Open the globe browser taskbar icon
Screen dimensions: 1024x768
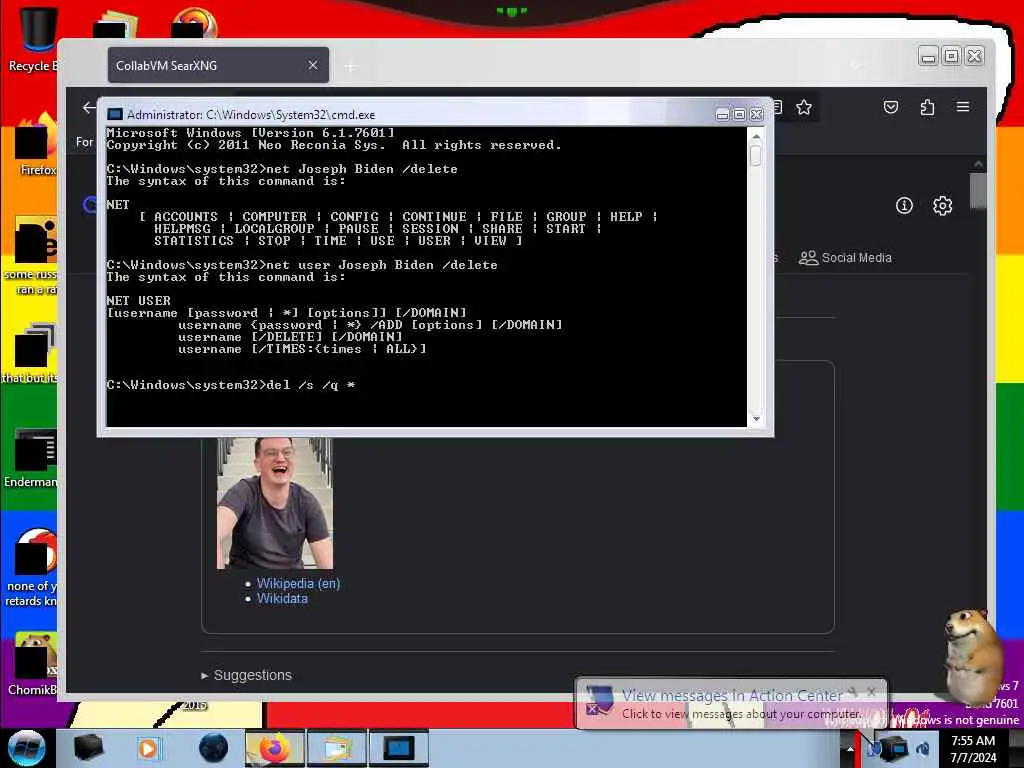click(x=213, y=748)
